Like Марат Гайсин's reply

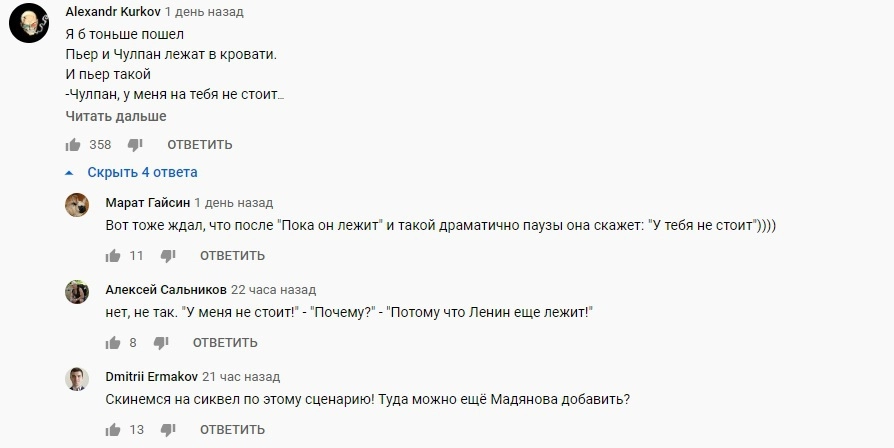pos(113,255)
